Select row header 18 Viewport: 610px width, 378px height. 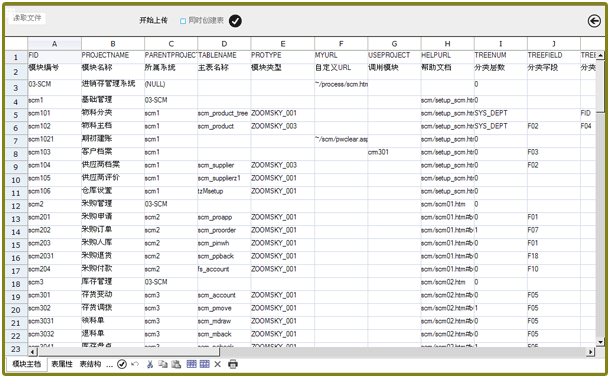(16, 284)
